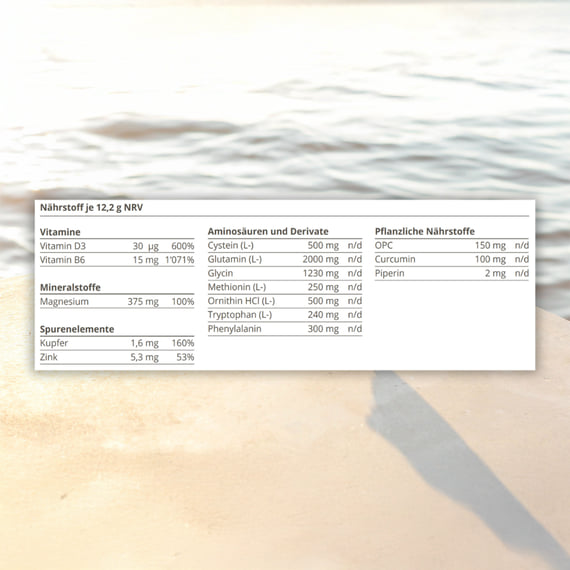Click the Phenylalanin row
Image resolution: width=570 pixels, height=570 pixels.
pyautogui.click(x=285, y=329)
